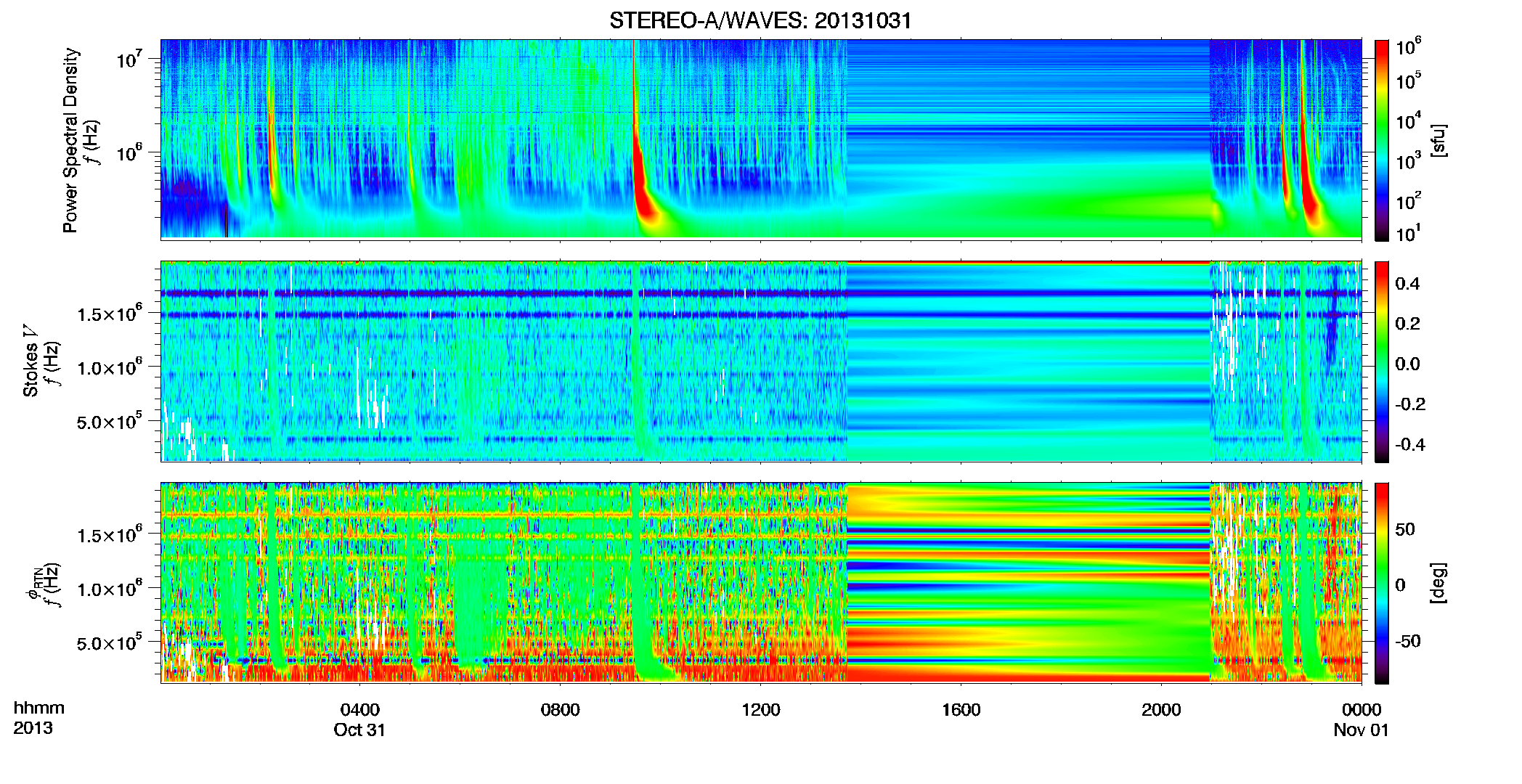Viewport: 1522px width, 784px height.
Task: Click the Oct 31 date label
Action: [x=359, y=730]
